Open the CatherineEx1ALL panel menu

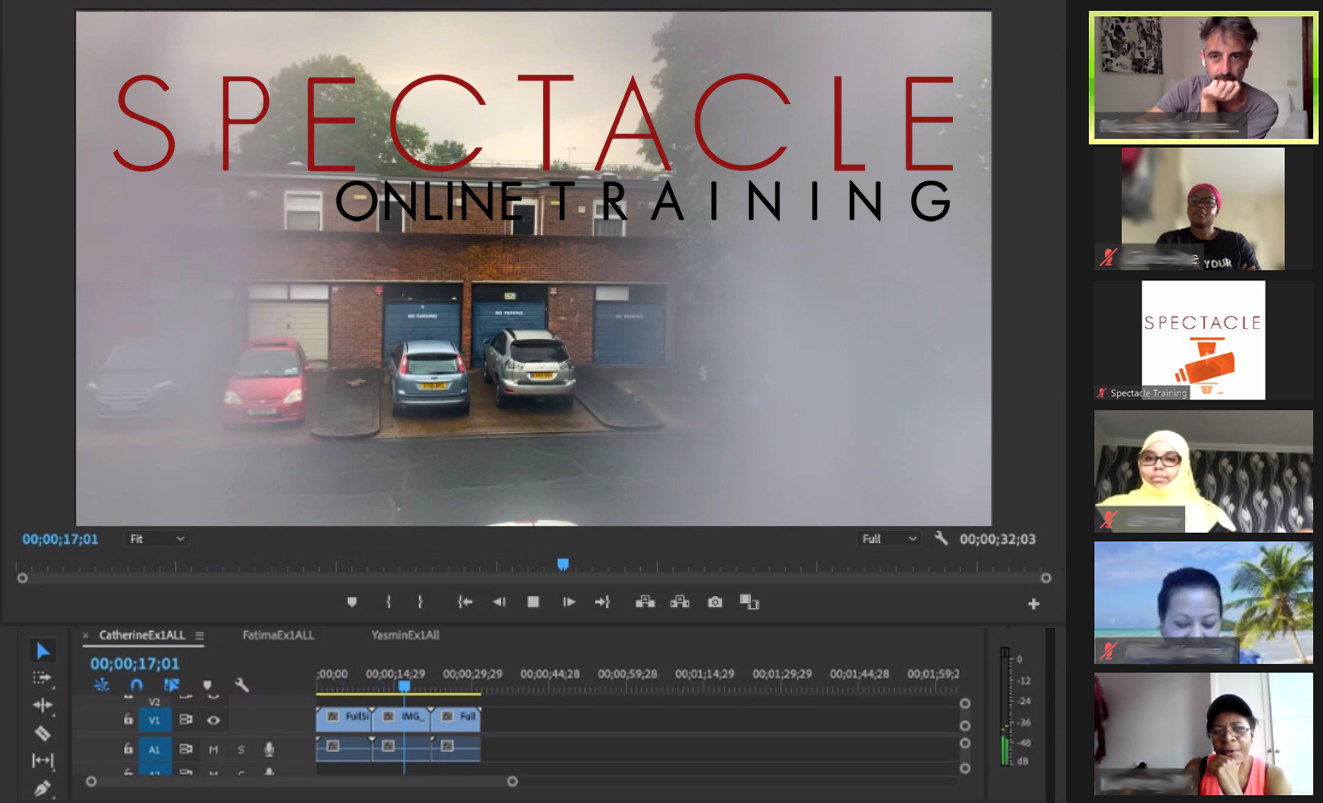coord(199,636)
